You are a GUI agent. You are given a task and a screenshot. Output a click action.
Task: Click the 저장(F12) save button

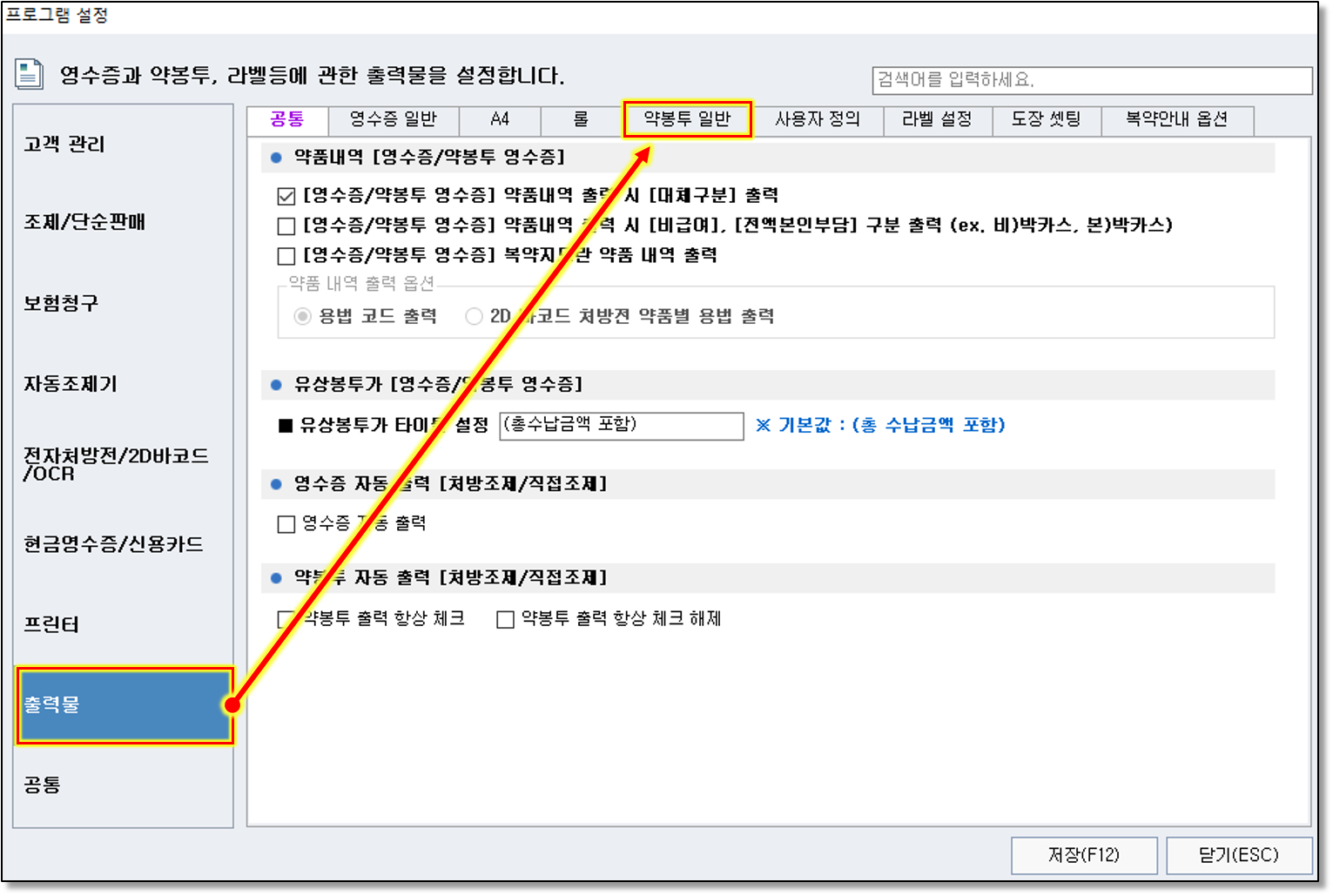(1083, 855)
